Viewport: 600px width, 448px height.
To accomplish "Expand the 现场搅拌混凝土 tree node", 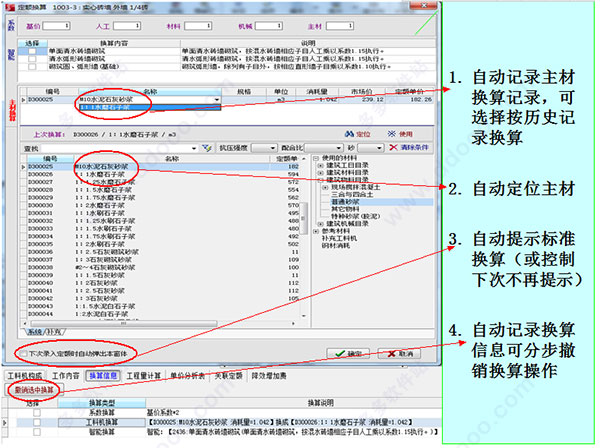I will [326, 187].
